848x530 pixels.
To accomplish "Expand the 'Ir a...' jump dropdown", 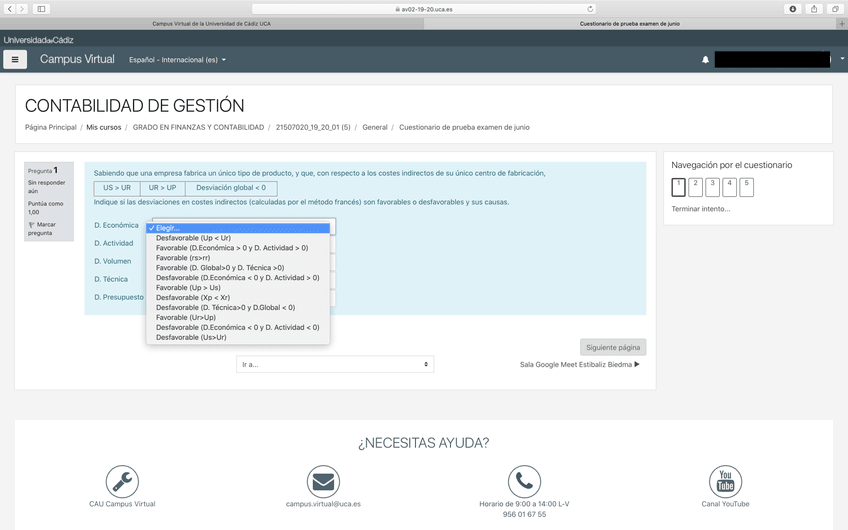I will (x=335, y=365).
